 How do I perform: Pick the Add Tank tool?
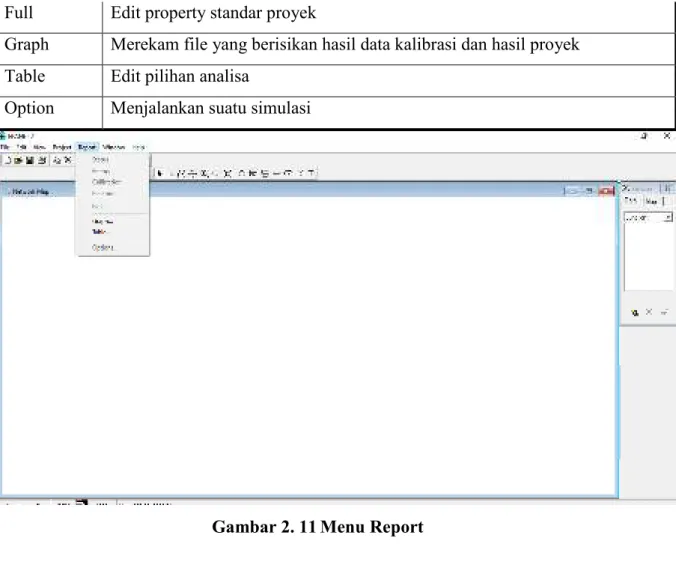(265, 173)
